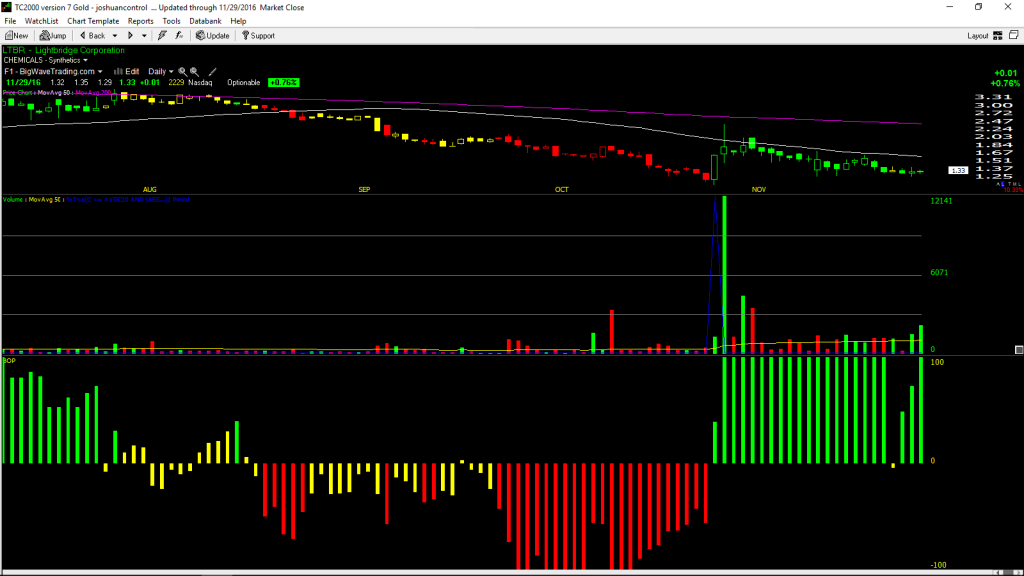1024x576 pixels.
Task: Click the BOP indicator label
Action: point(9,360)
